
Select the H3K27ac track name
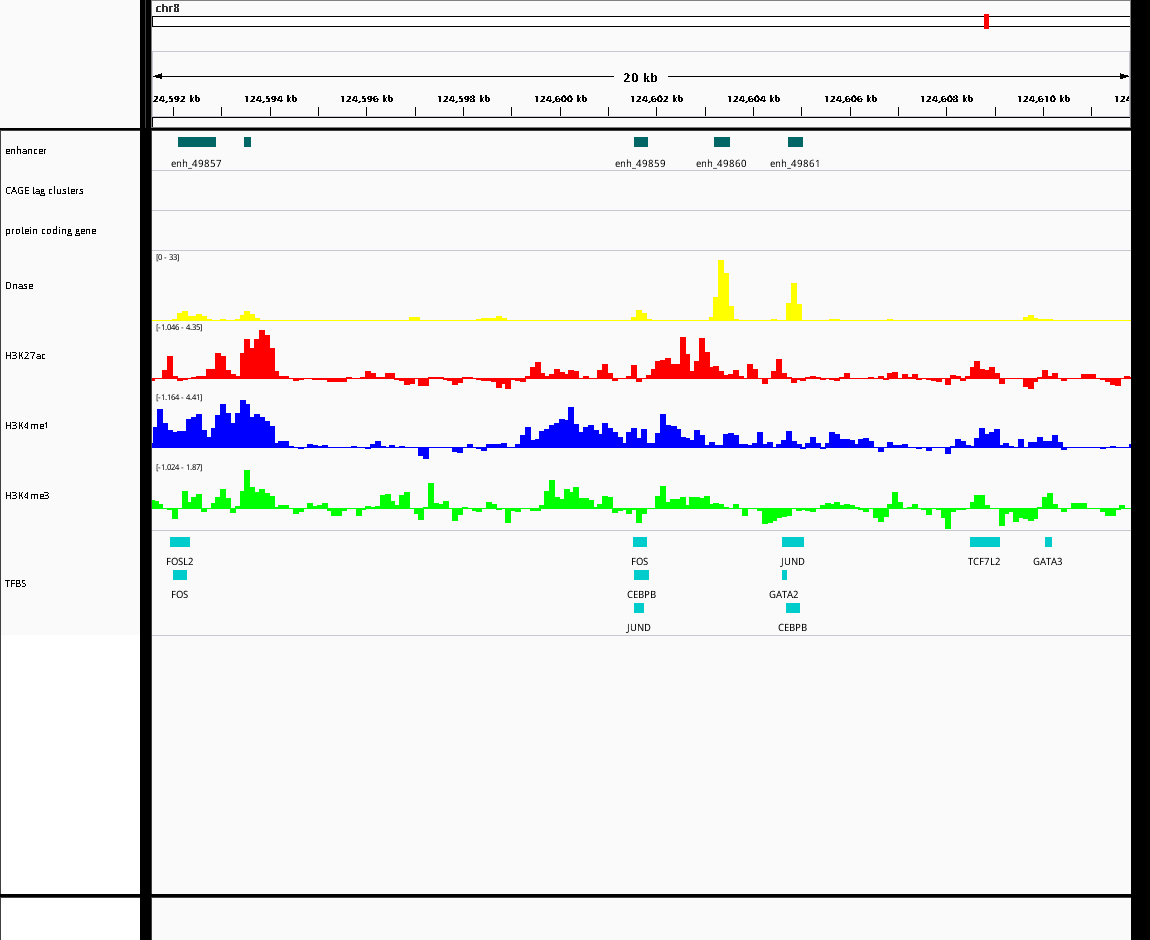point(25,356)
